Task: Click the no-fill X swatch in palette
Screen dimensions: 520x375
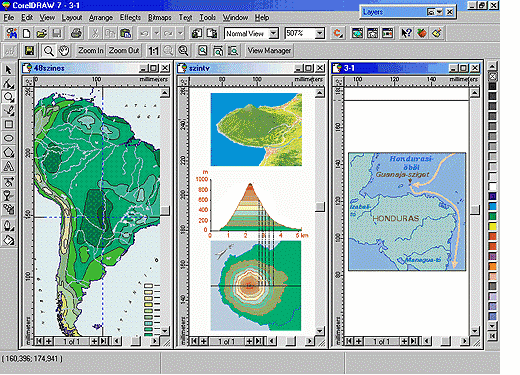Action: tap(492, 77)
